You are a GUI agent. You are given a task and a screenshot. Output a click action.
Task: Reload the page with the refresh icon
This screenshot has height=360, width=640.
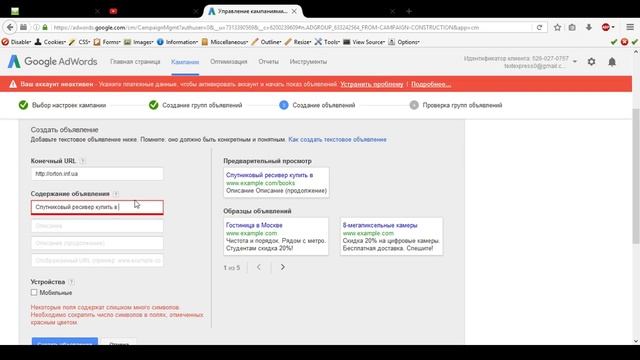pyautogui.click(x=539, y=27)
